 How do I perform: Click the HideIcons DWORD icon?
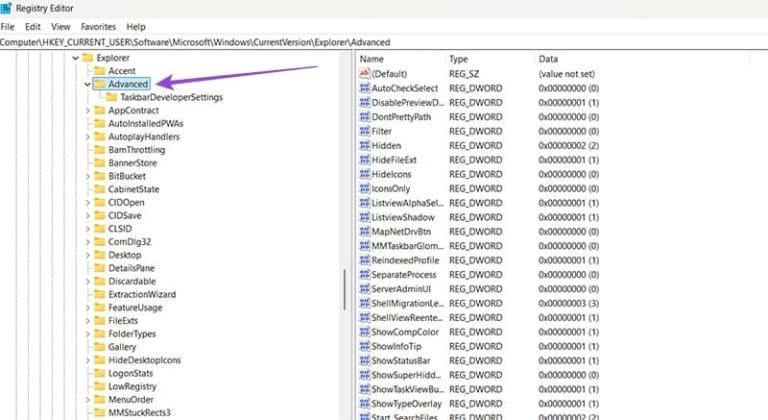click(x=364, y=174)
